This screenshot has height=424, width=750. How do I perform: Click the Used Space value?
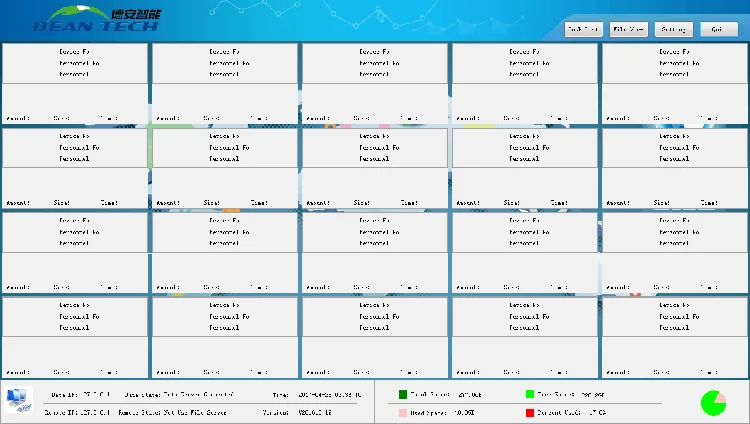coord(464,413)
